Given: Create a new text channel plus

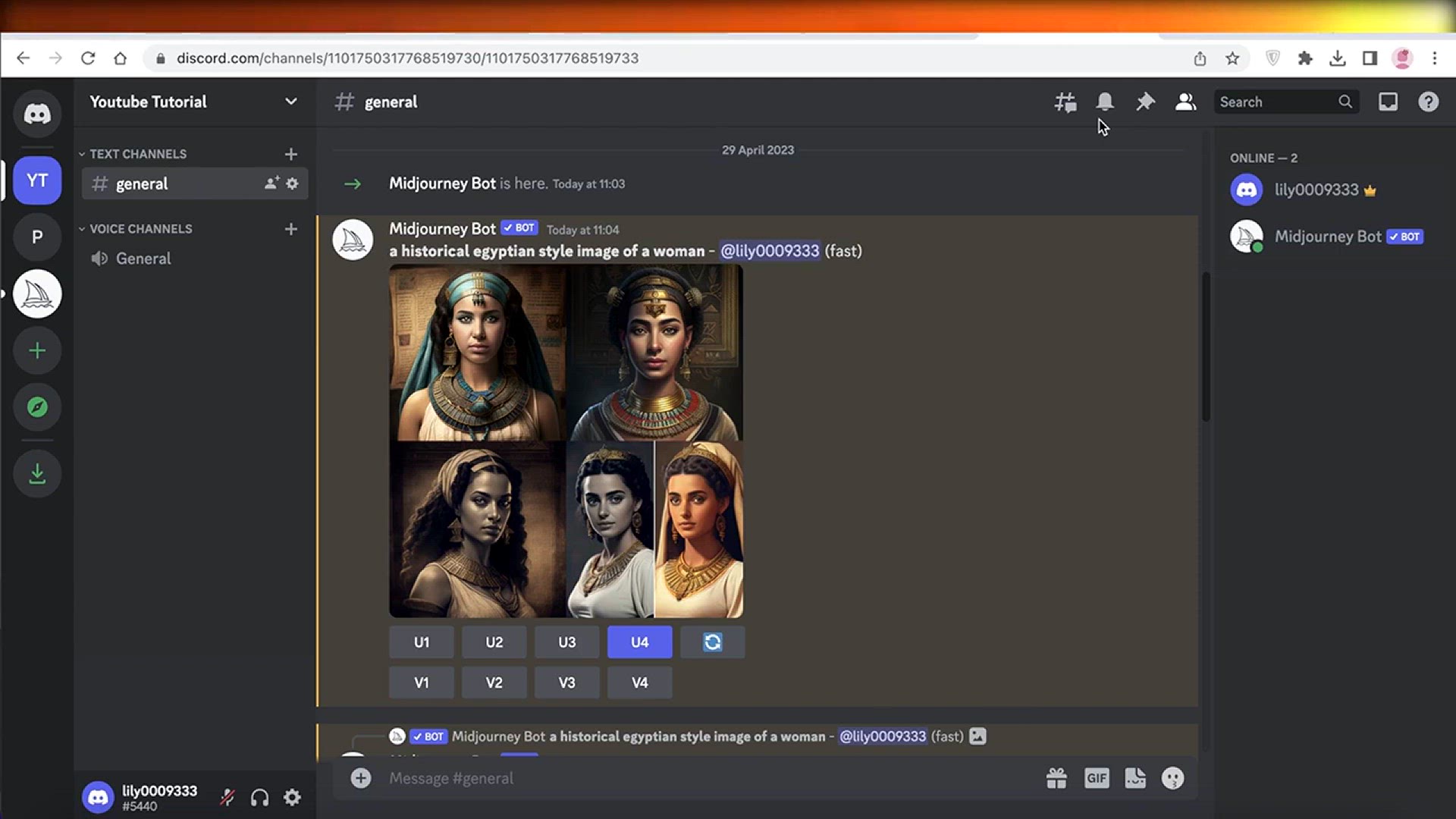Looking at the screenshot, I should (x=290, y=154).
